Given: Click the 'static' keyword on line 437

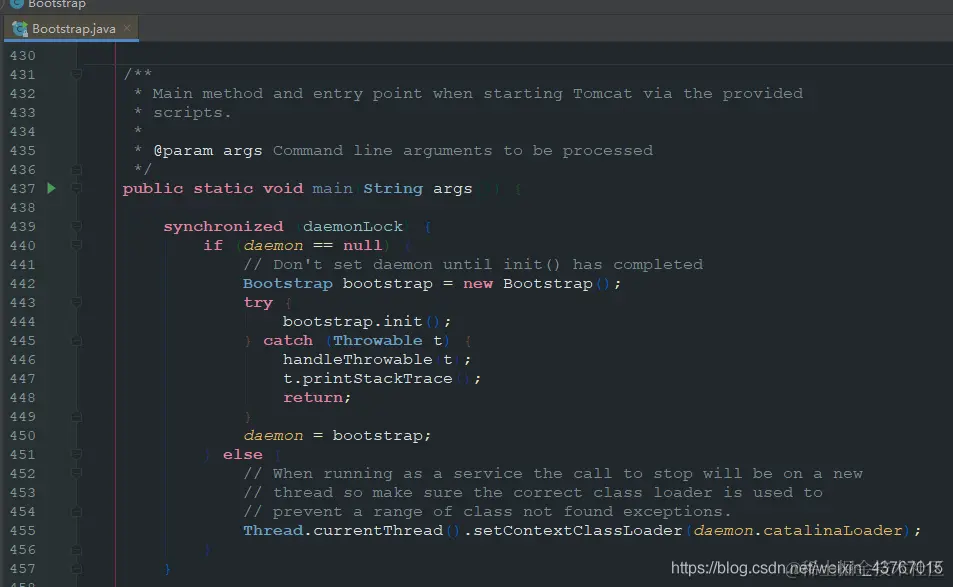Looking at the screenshot, I should [x=223, y=188].
